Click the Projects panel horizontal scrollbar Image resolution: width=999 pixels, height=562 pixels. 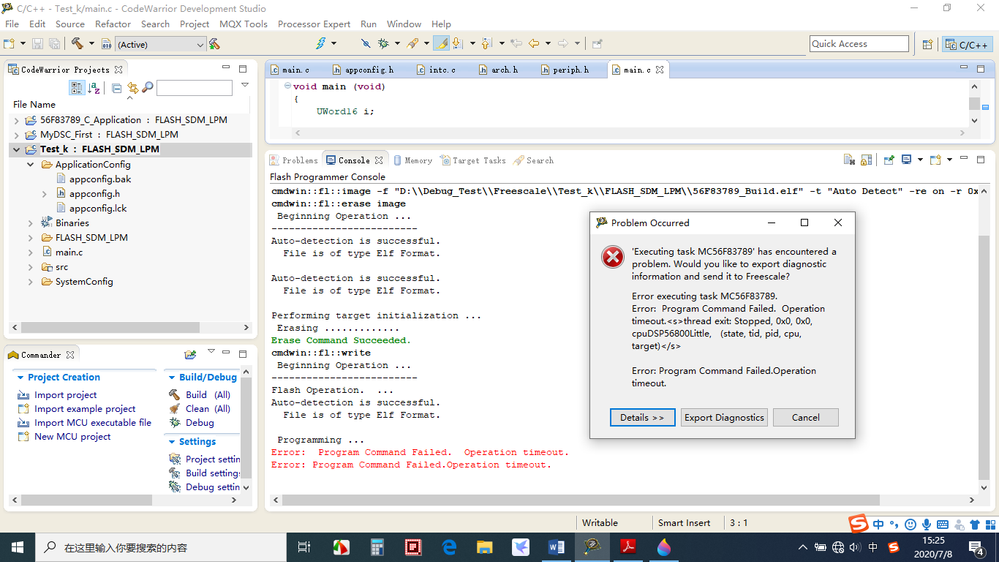tap(110, 327)
